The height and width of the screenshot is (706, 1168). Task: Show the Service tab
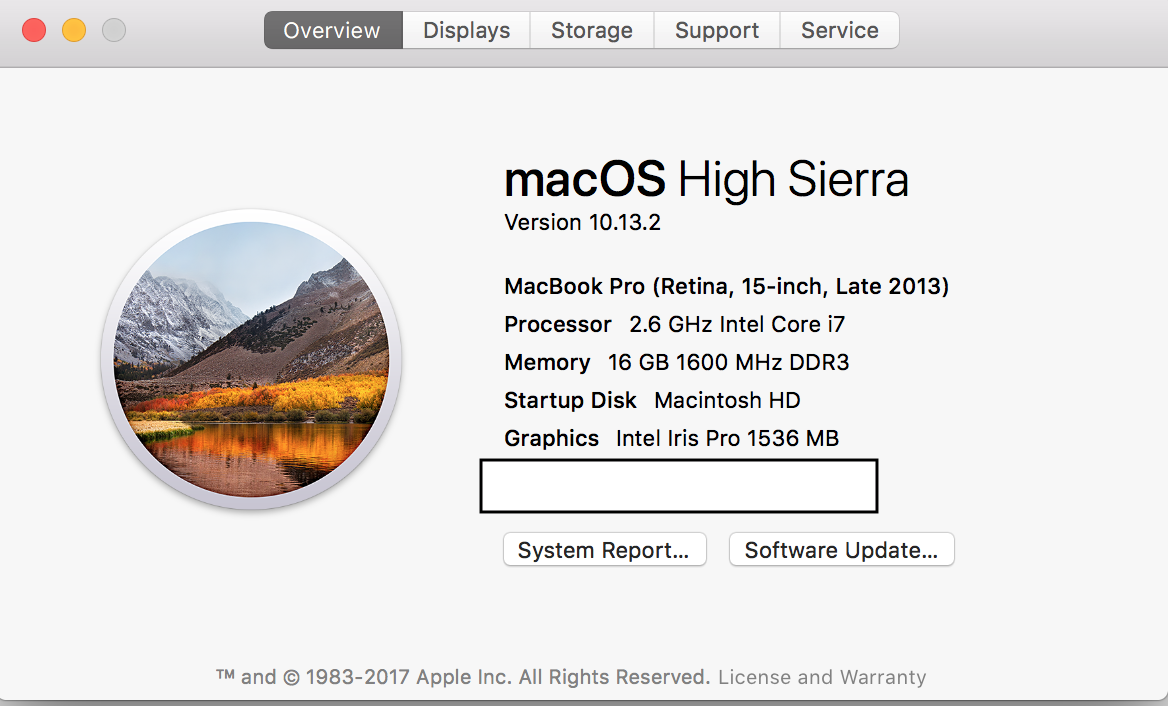point(839,30)
